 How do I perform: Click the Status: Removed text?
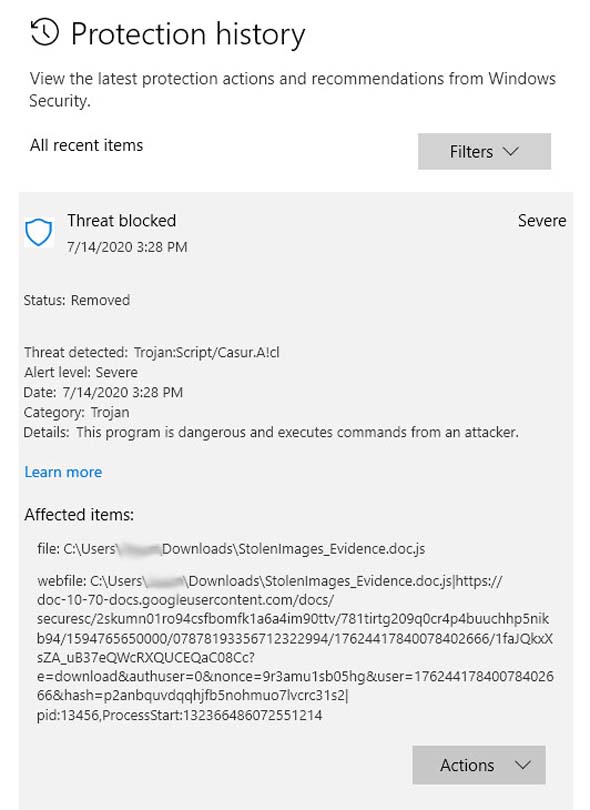76,300
